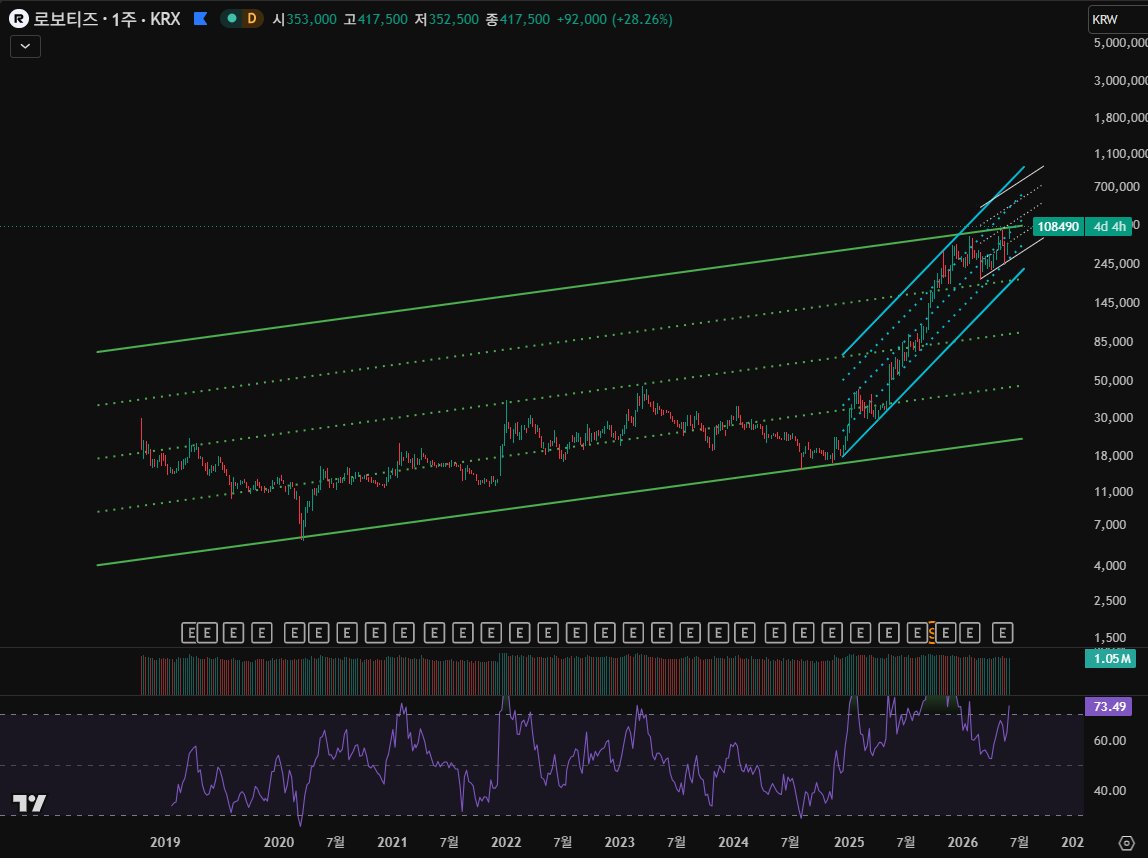Click the 30,000 price axis label
The width and height of the screenshot is (1148, 858).
tap(1114, 417)
